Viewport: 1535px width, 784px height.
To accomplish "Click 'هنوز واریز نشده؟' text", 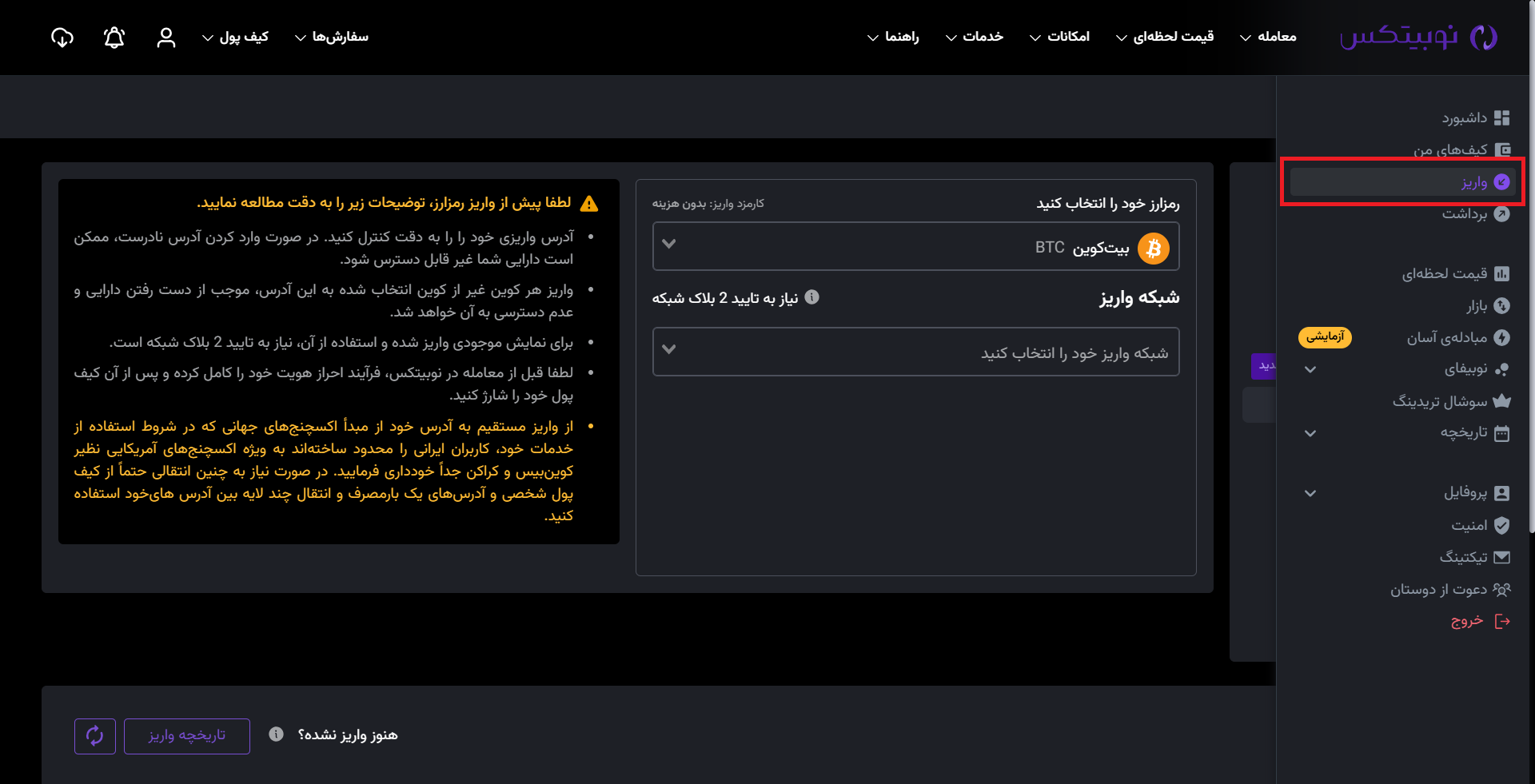I will (x=348, y=735).
